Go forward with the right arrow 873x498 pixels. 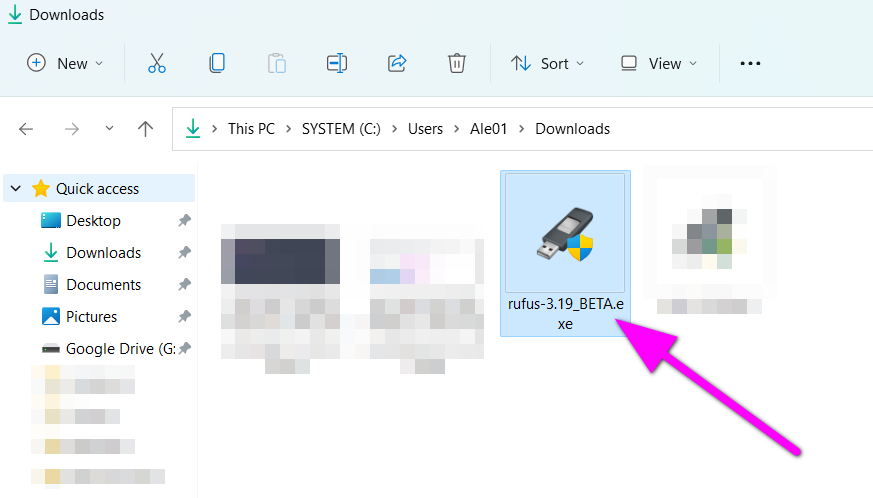pyautogui.click(x=72, y=129)
